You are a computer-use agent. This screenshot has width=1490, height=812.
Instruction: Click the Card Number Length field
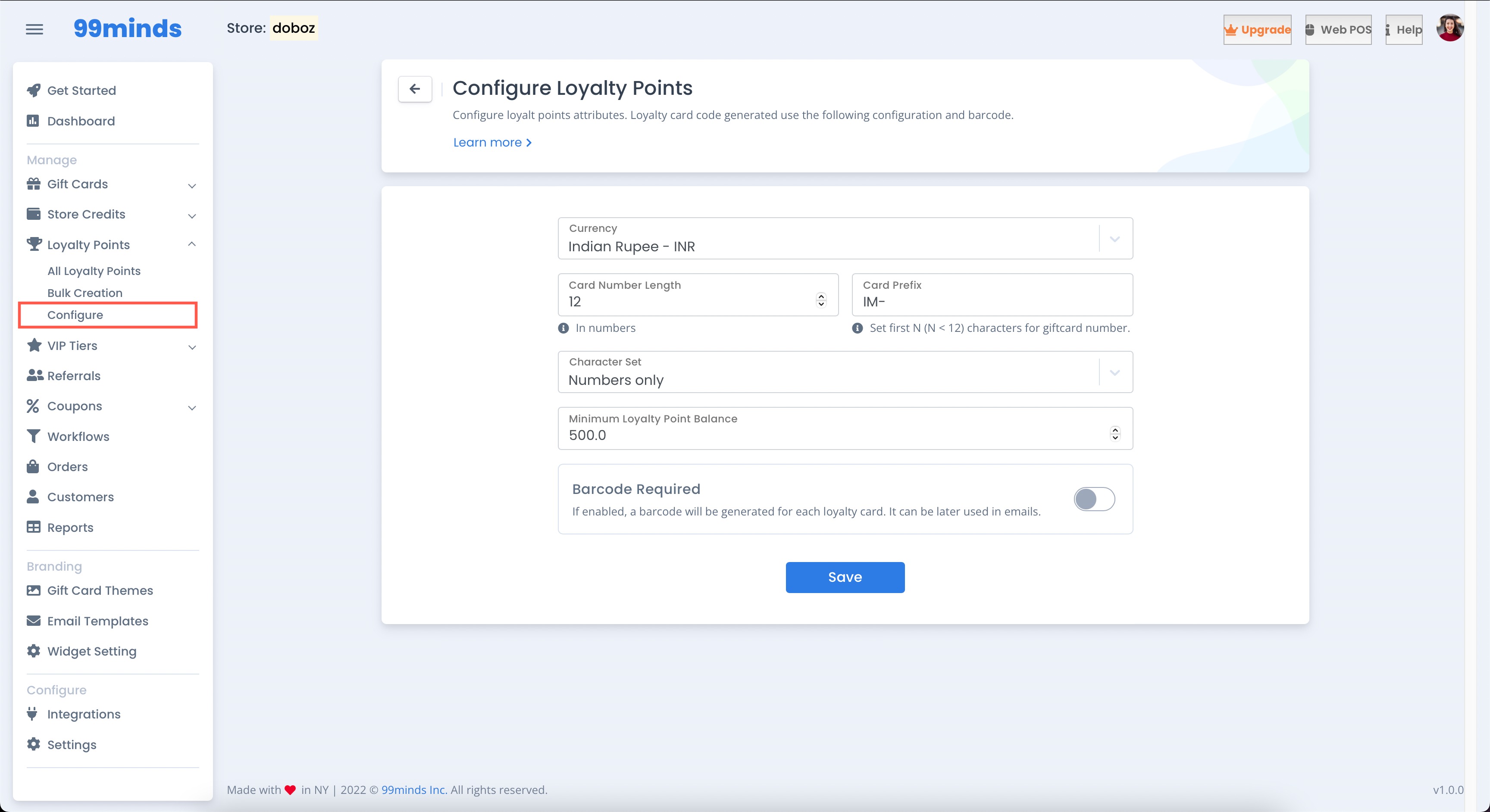coord(698,294)
